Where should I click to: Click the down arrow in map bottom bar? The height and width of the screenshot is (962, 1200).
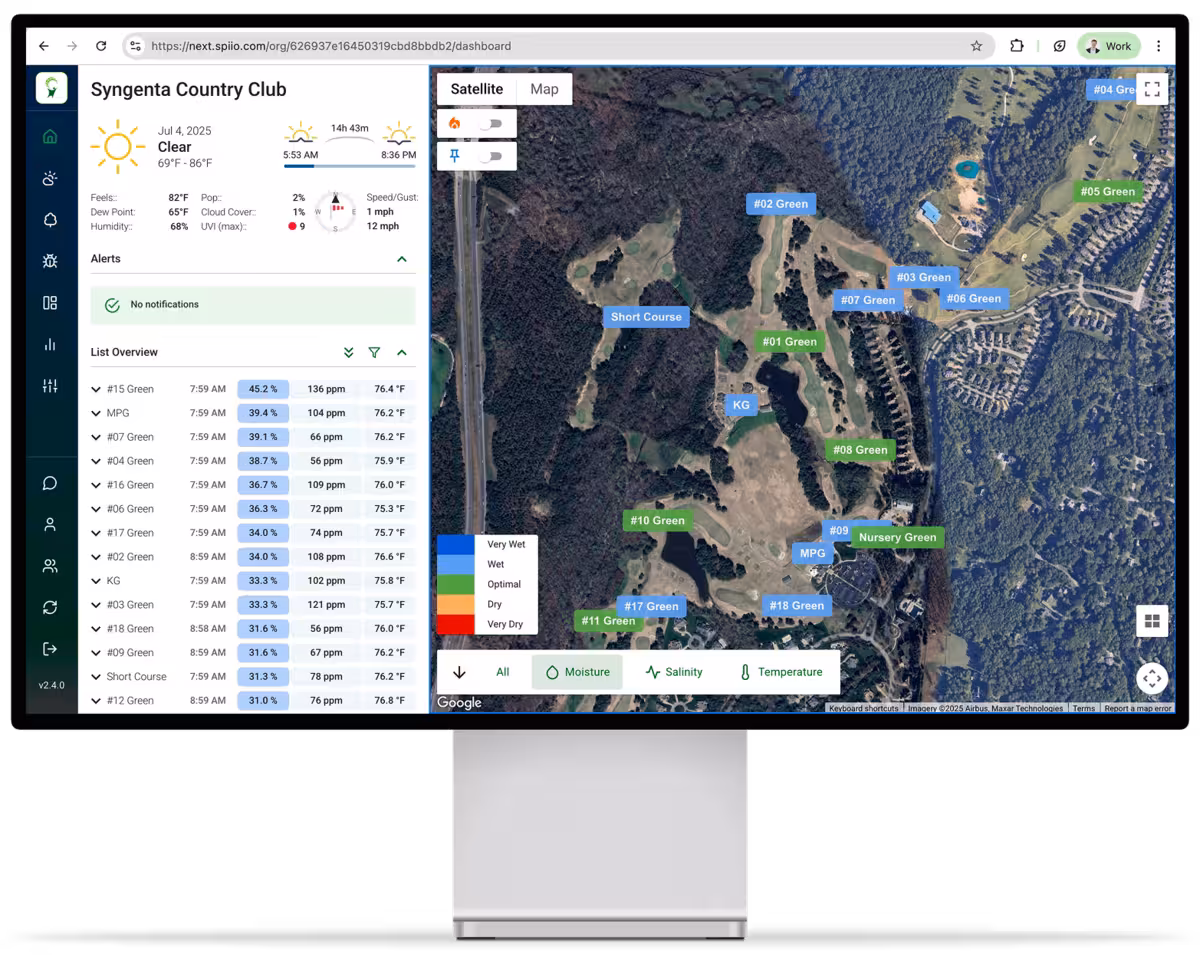pyautogui.click(x=459, y=672)
